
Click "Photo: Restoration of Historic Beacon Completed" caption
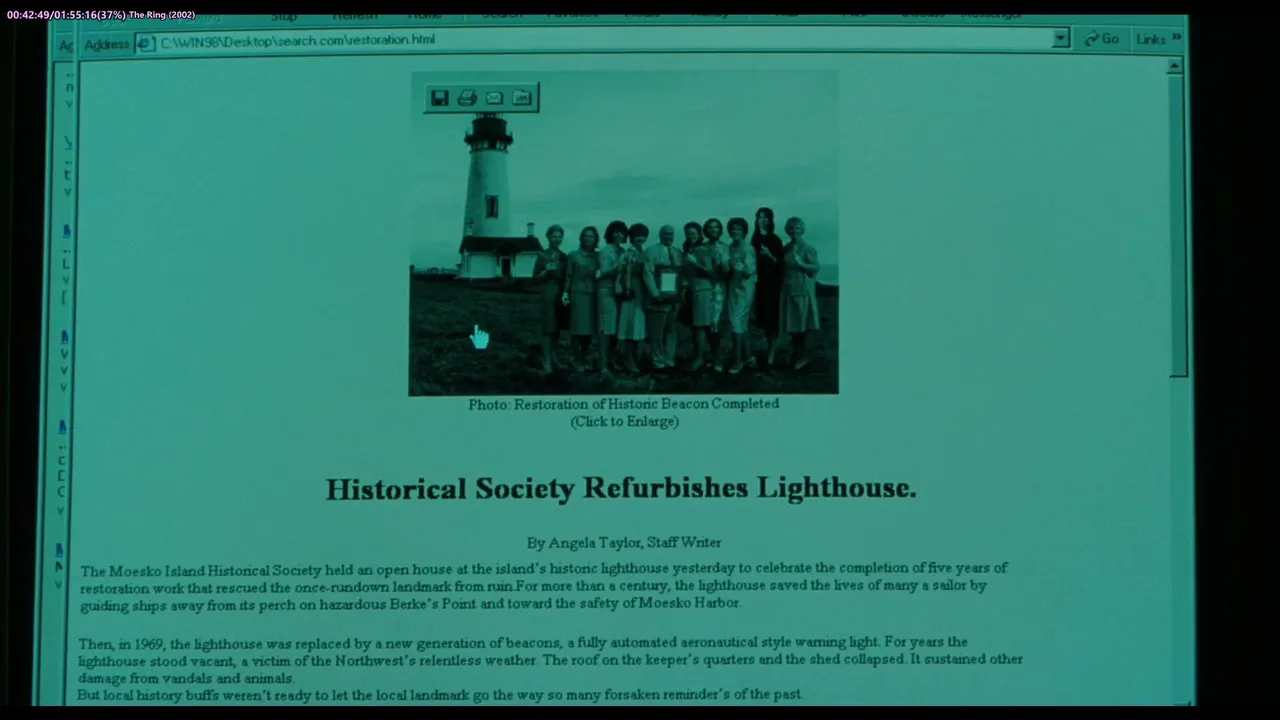pos(624,404)
